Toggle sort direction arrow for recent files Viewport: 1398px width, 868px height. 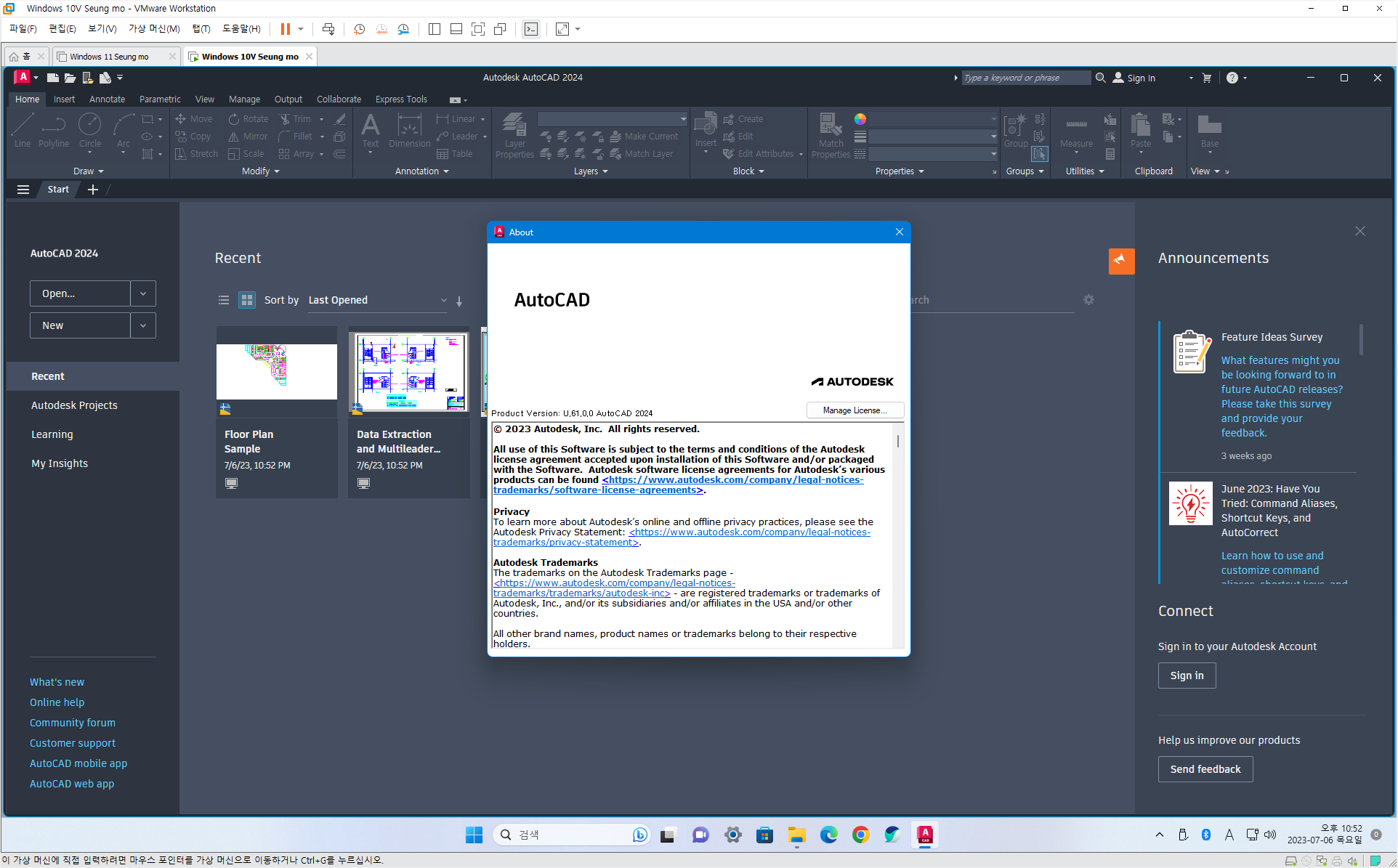459,301
